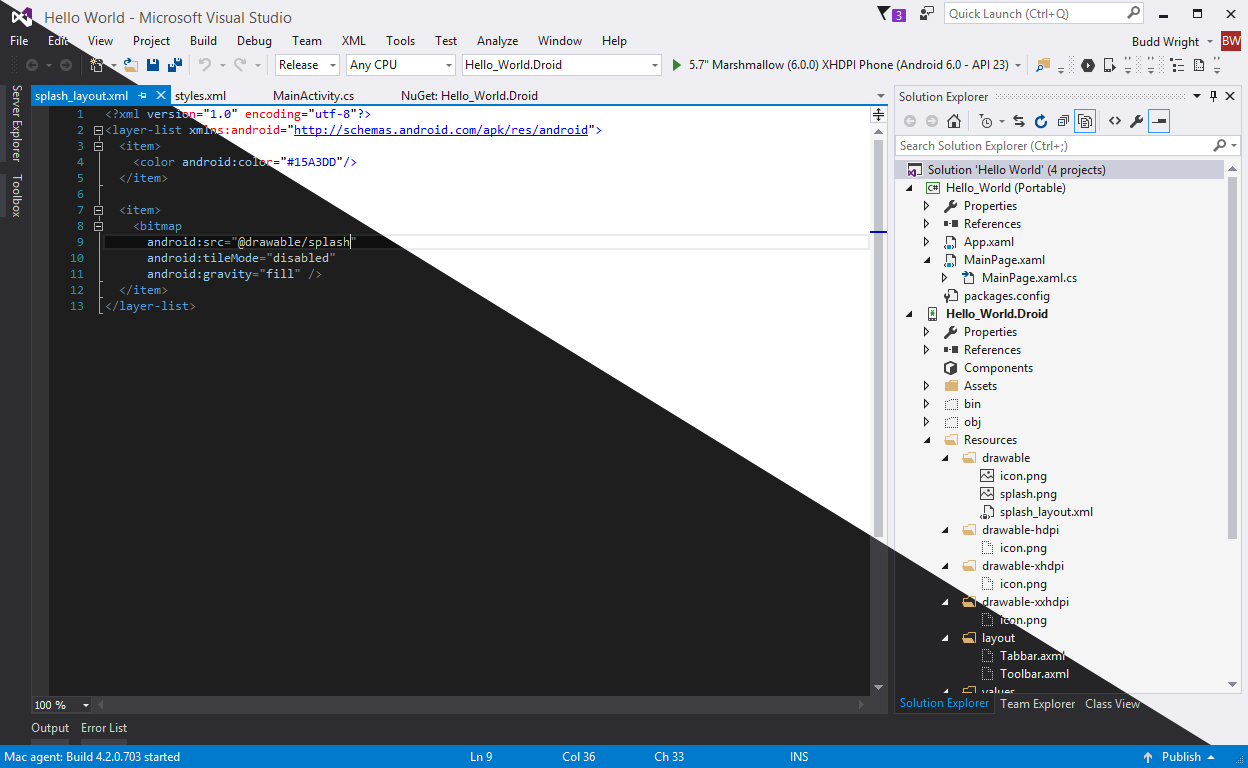
Task: Click the New Project toolbar icon
Action: click(97, 65)
